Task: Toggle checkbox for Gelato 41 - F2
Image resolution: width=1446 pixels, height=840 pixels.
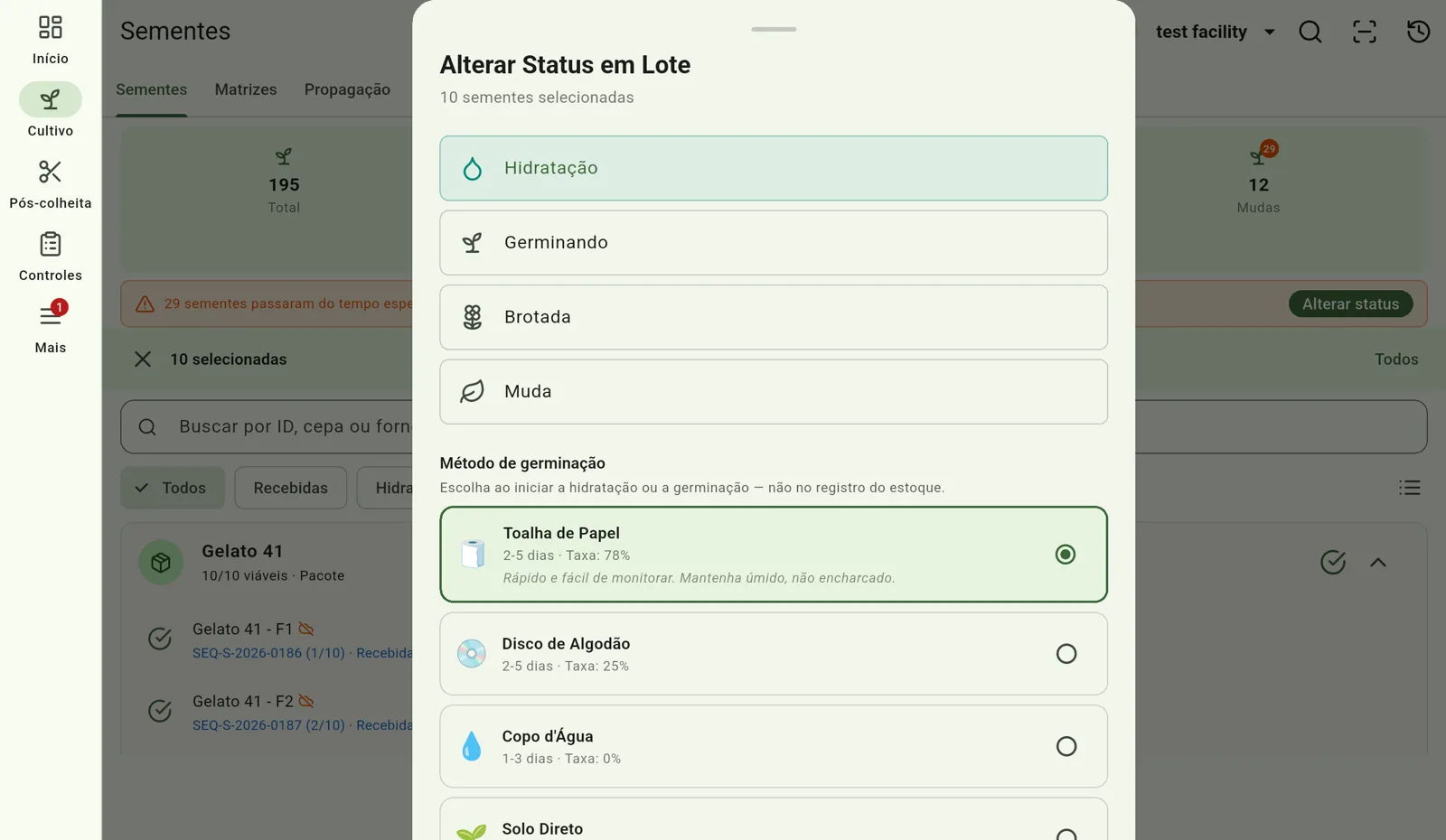Action: coord(160,711)
